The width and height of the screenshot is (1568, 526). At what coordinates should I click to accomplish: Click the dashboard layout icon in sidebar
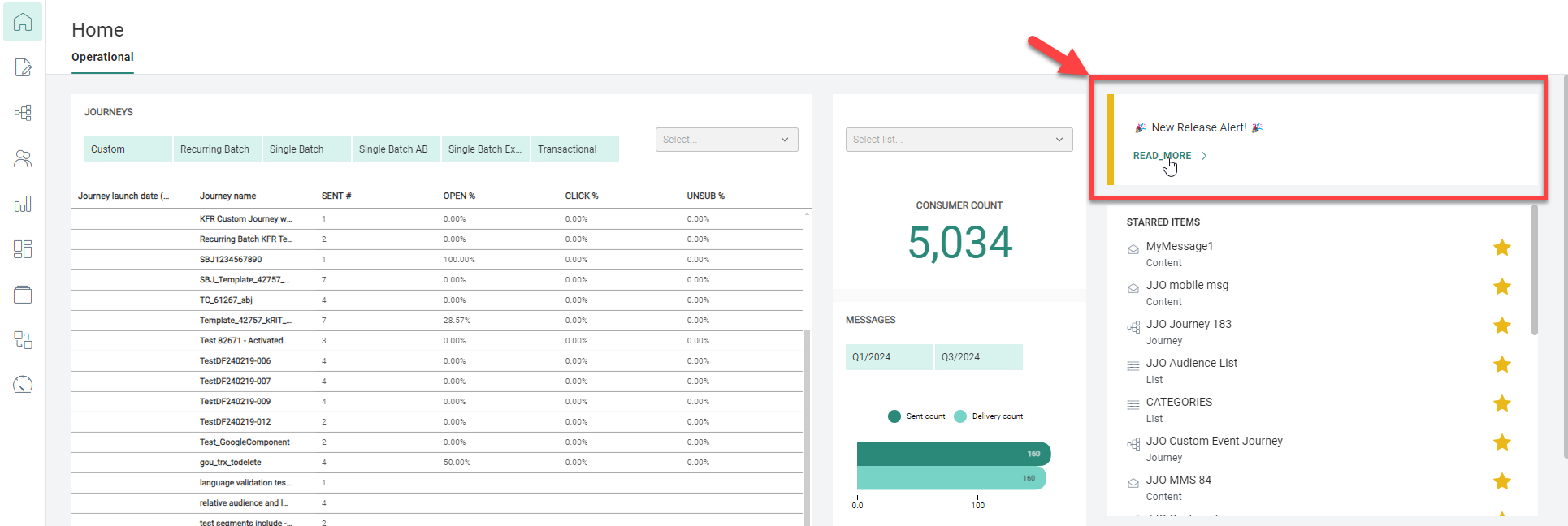pos(23,249)
